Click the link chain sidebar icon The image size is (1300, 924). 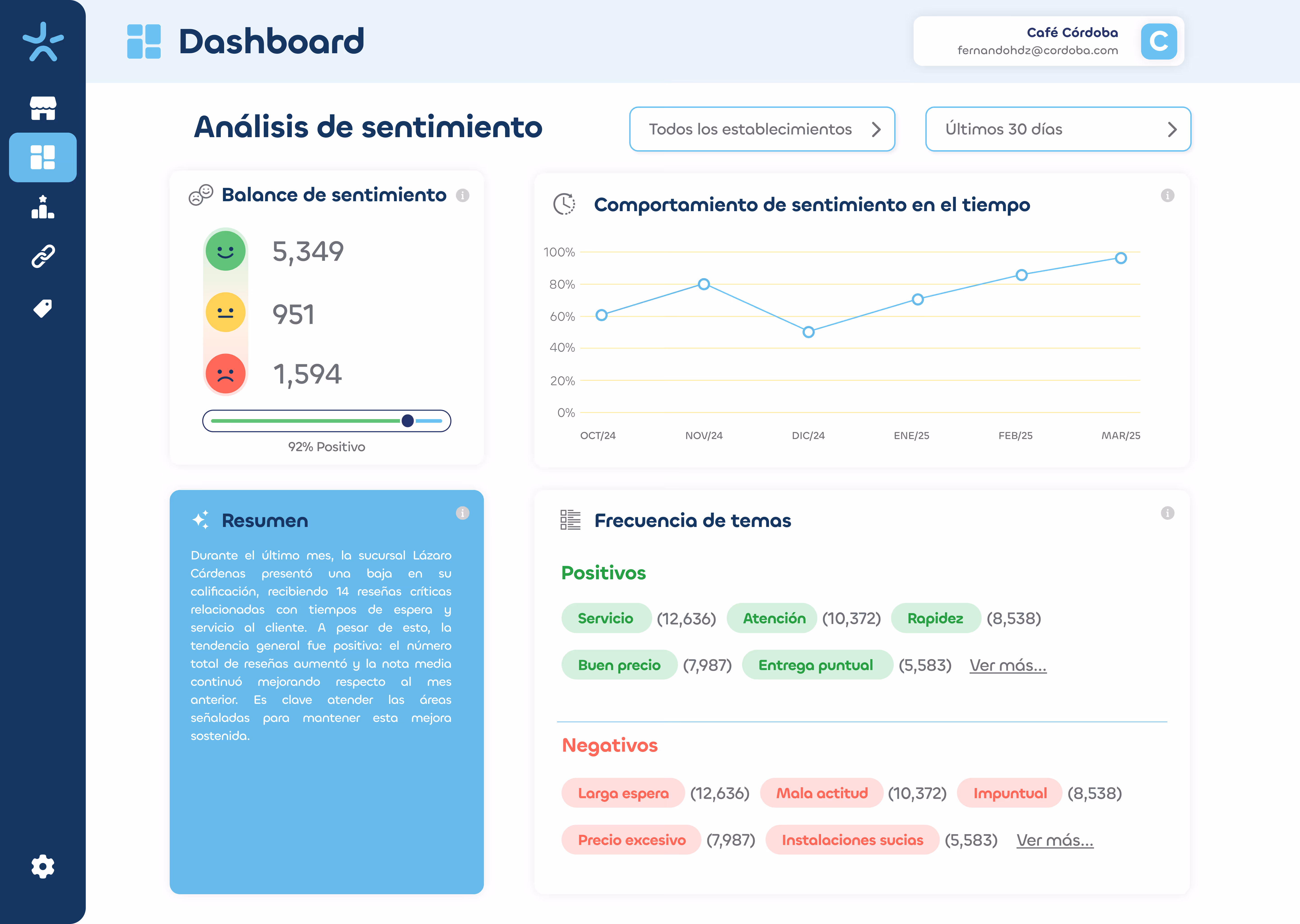pyautogui.click(x=43, y=256)
